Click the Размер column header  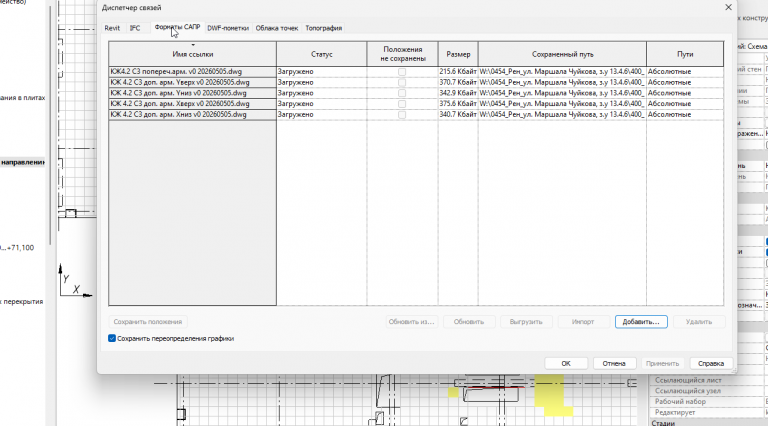[458, 54]
